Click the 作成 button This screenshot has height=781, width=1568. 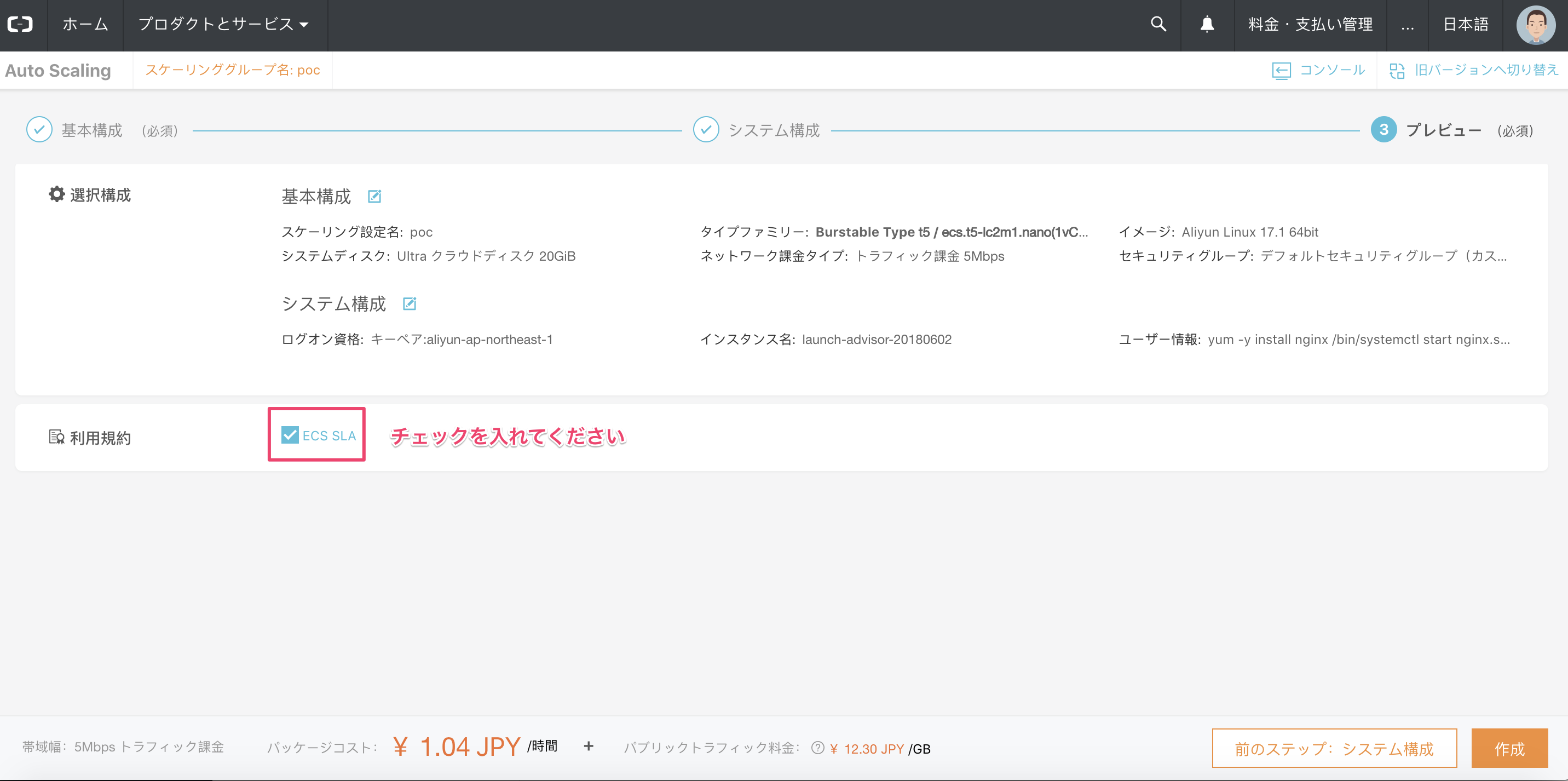tap(1509, 748)
